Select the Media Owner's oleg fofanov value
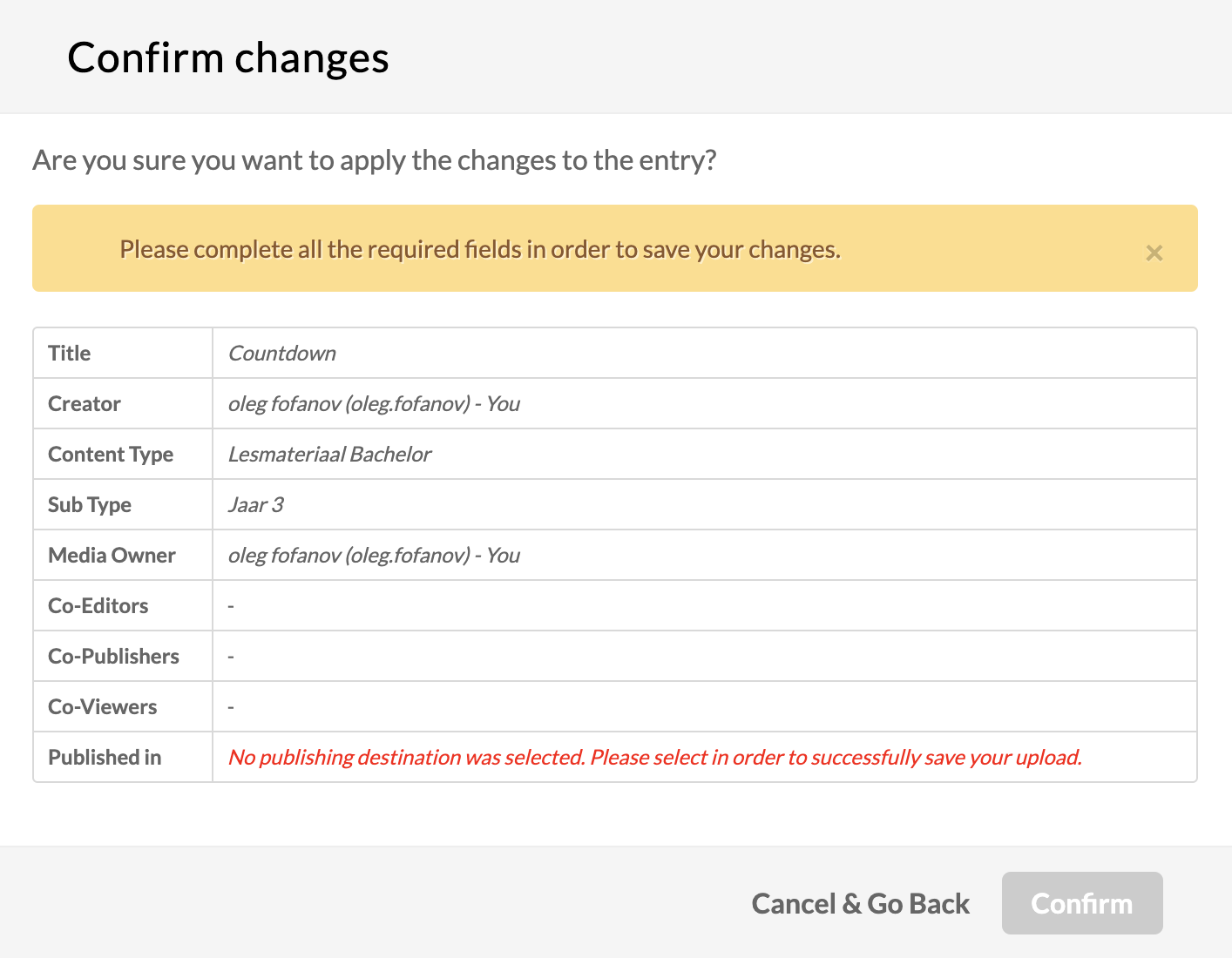 (x=374, y=555)
